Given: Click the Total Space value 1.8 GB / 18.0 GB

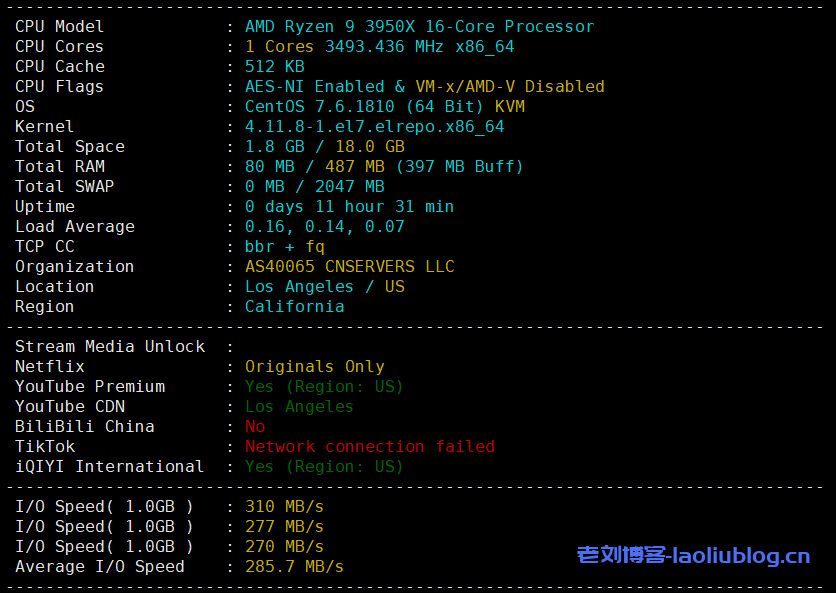Looking at the screenshot, I should (324, 147).
